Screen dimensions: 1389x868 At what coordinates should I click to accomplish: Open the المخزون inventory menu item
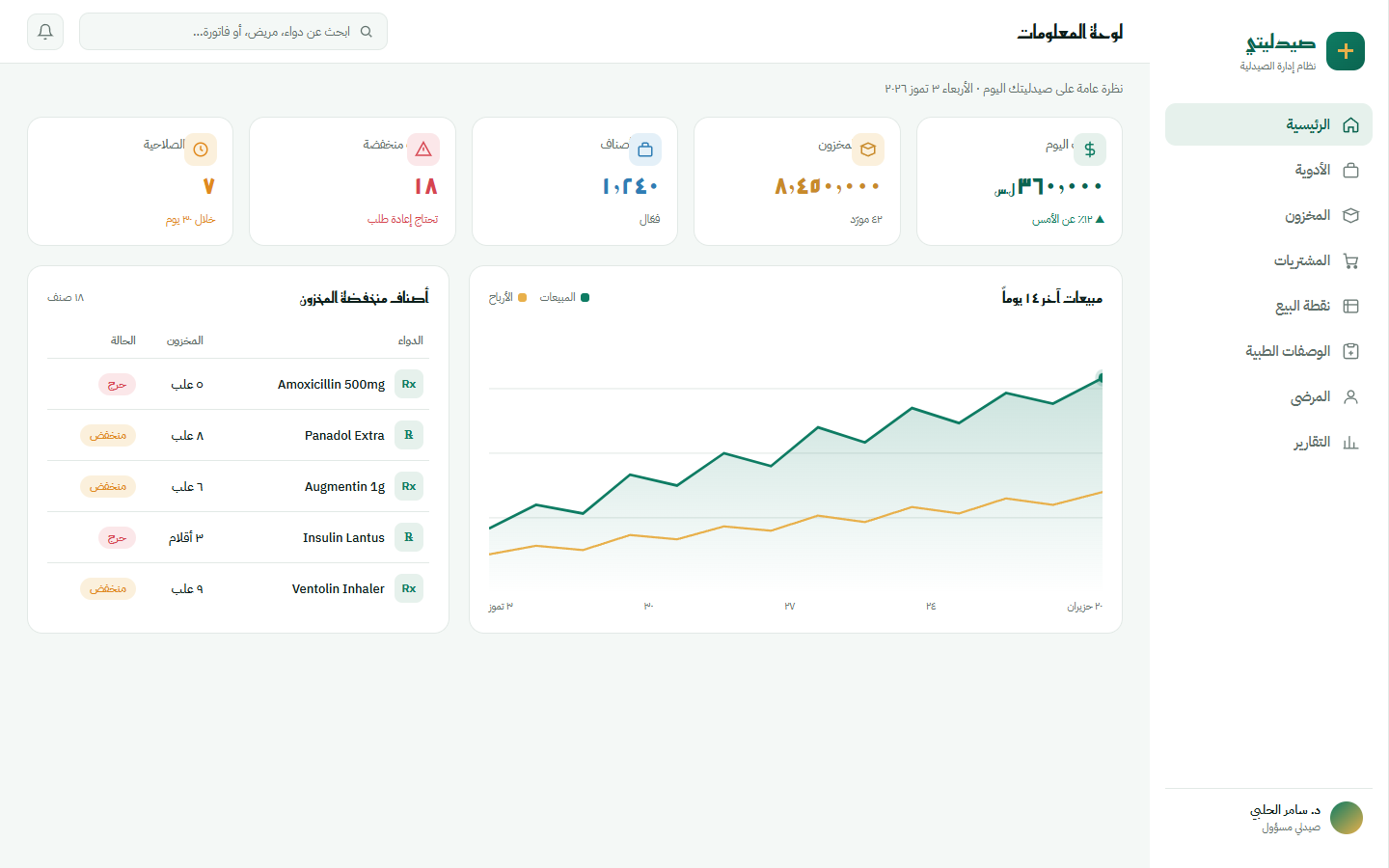1268,215
